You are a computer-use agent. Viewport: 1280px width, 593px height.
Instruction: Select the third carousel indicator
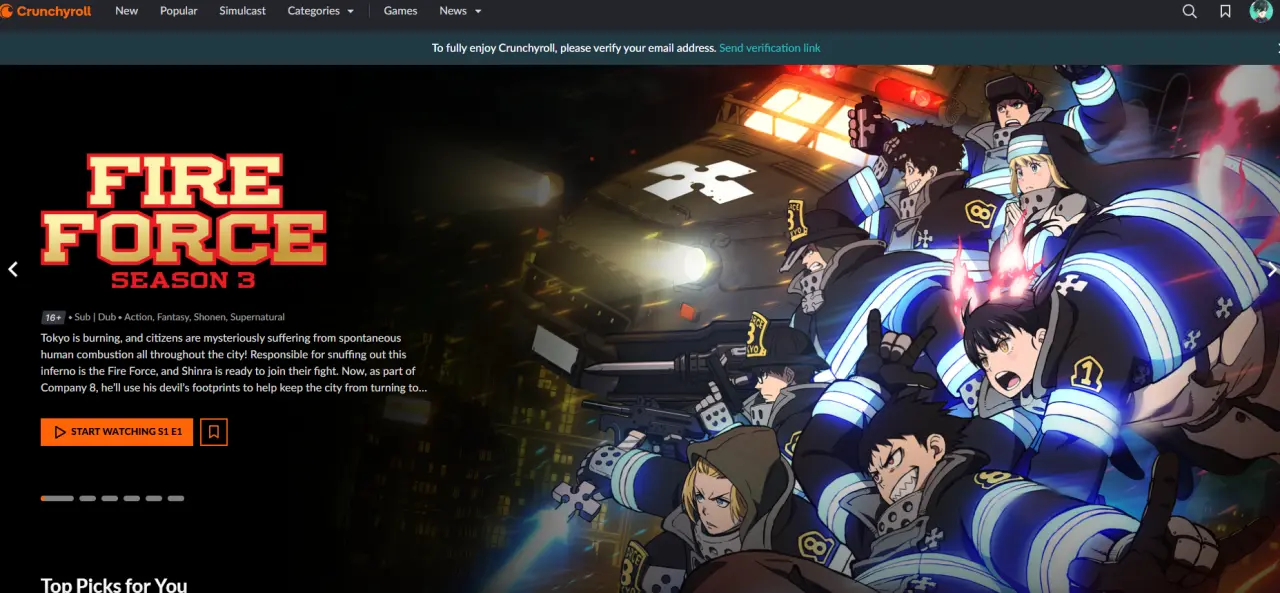110,498
